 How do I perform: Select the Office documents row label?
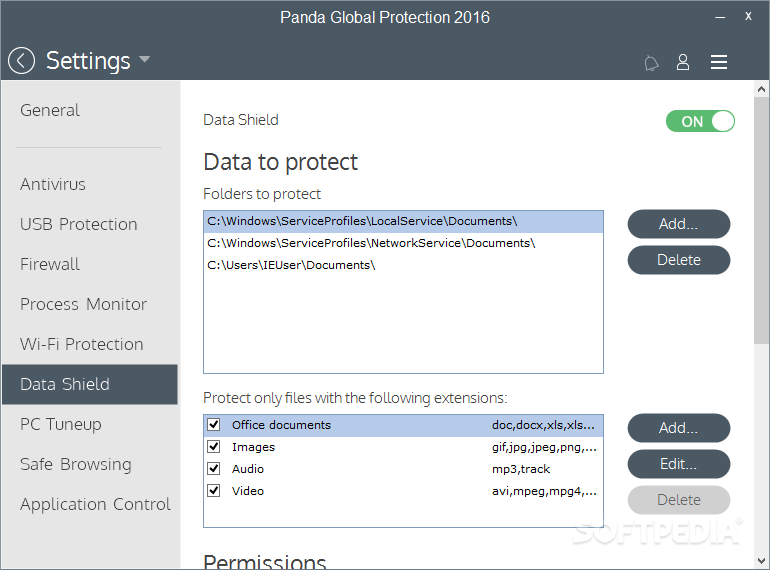[x=281, y=425]
